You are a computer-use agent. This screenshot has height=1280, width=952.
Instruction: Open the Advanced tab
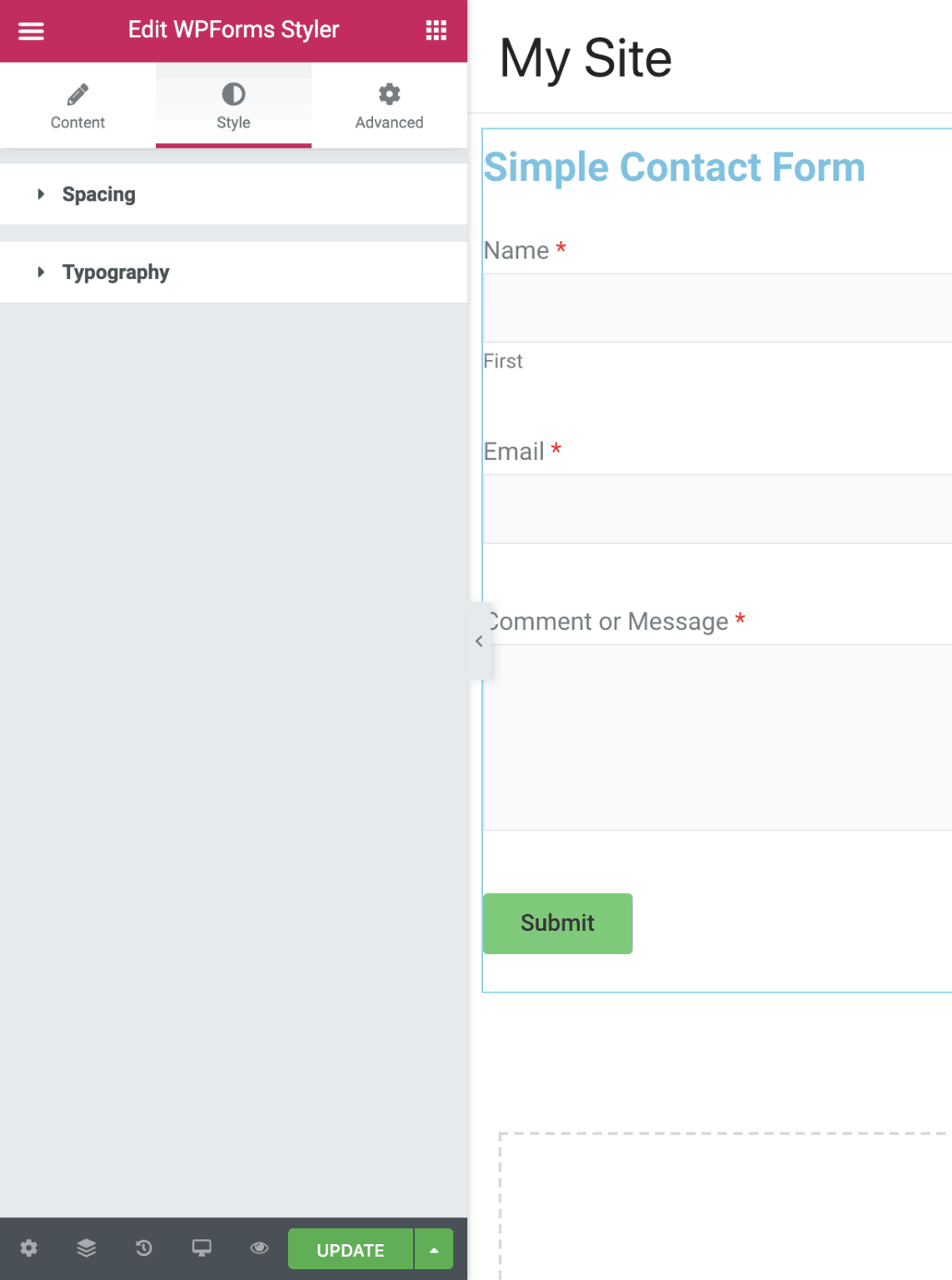tap(389, 106)
